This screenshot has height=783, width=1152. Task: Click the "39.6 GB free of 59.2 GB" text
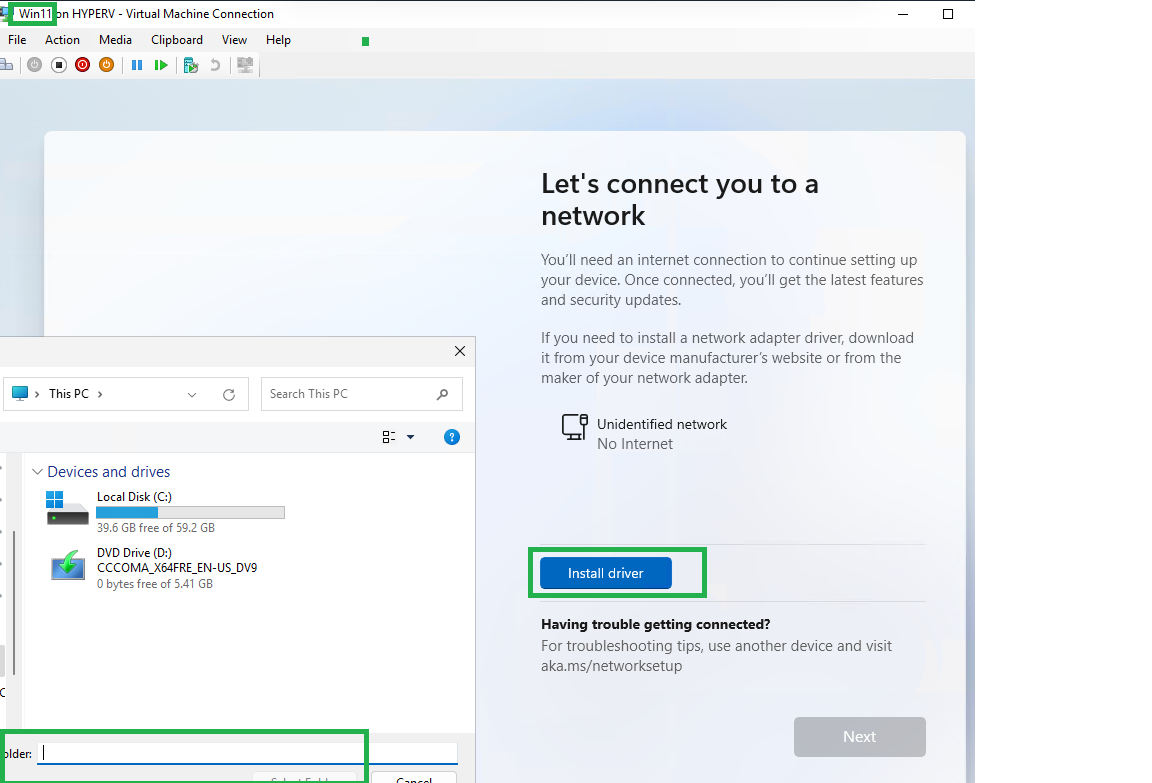pyautogui.click(x=156, y=528)
